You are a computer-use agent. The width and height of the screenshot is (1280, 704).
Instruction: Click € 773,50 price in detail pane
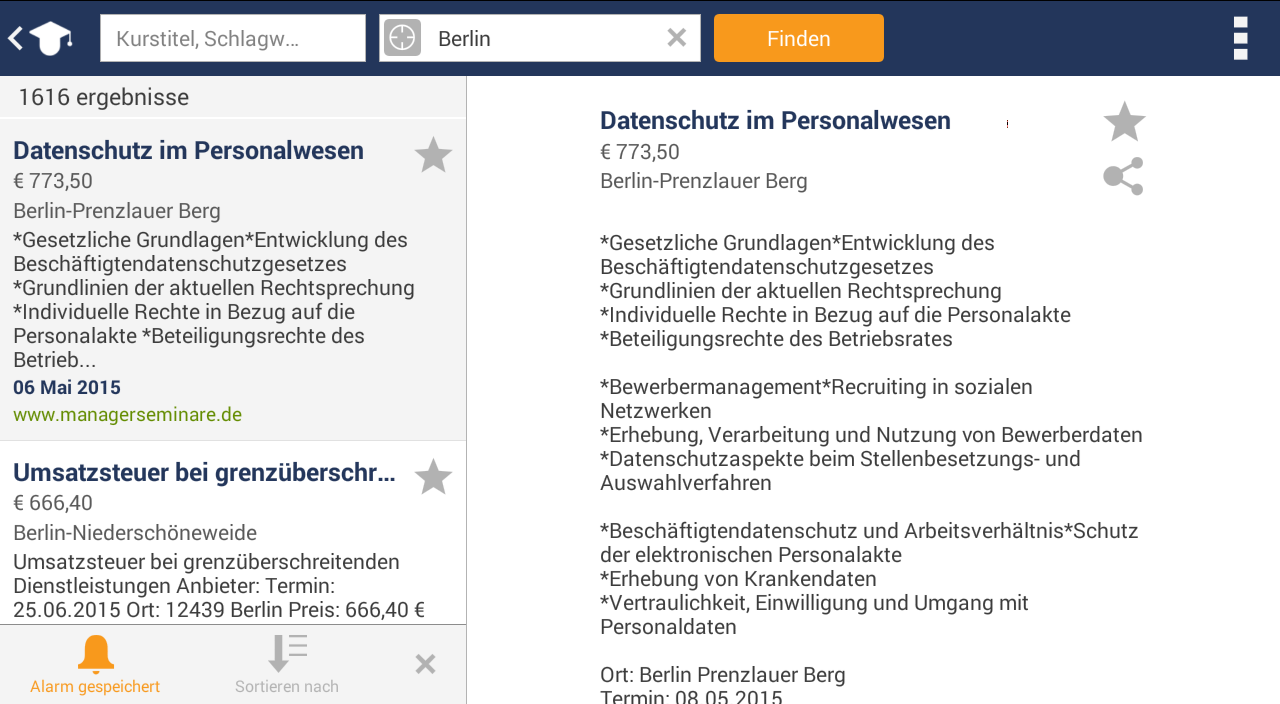[x=640, y=152]
